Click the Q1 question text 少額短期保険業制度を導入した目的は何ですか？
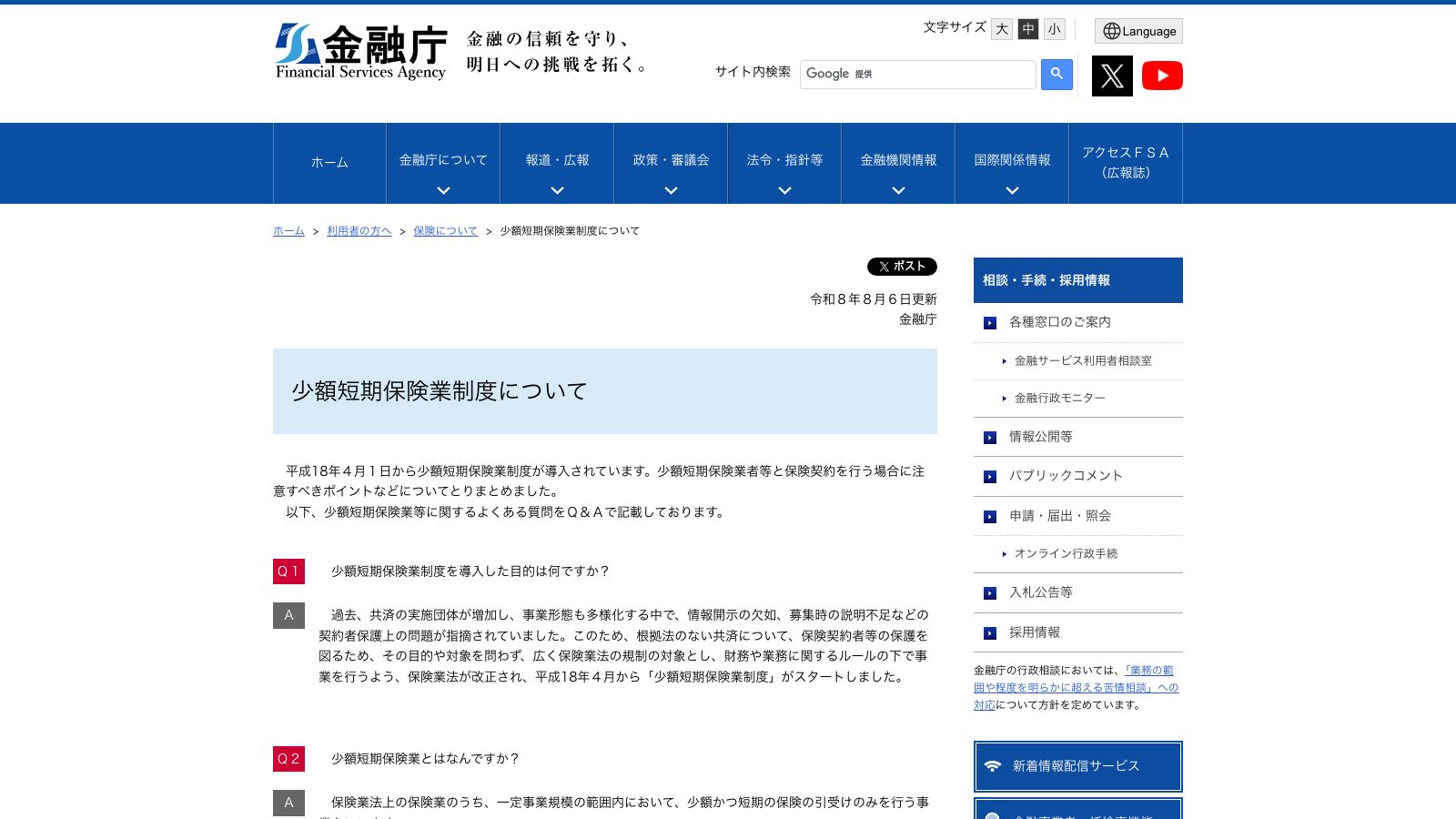This screenshot has height=819, width=1456. 470,571
